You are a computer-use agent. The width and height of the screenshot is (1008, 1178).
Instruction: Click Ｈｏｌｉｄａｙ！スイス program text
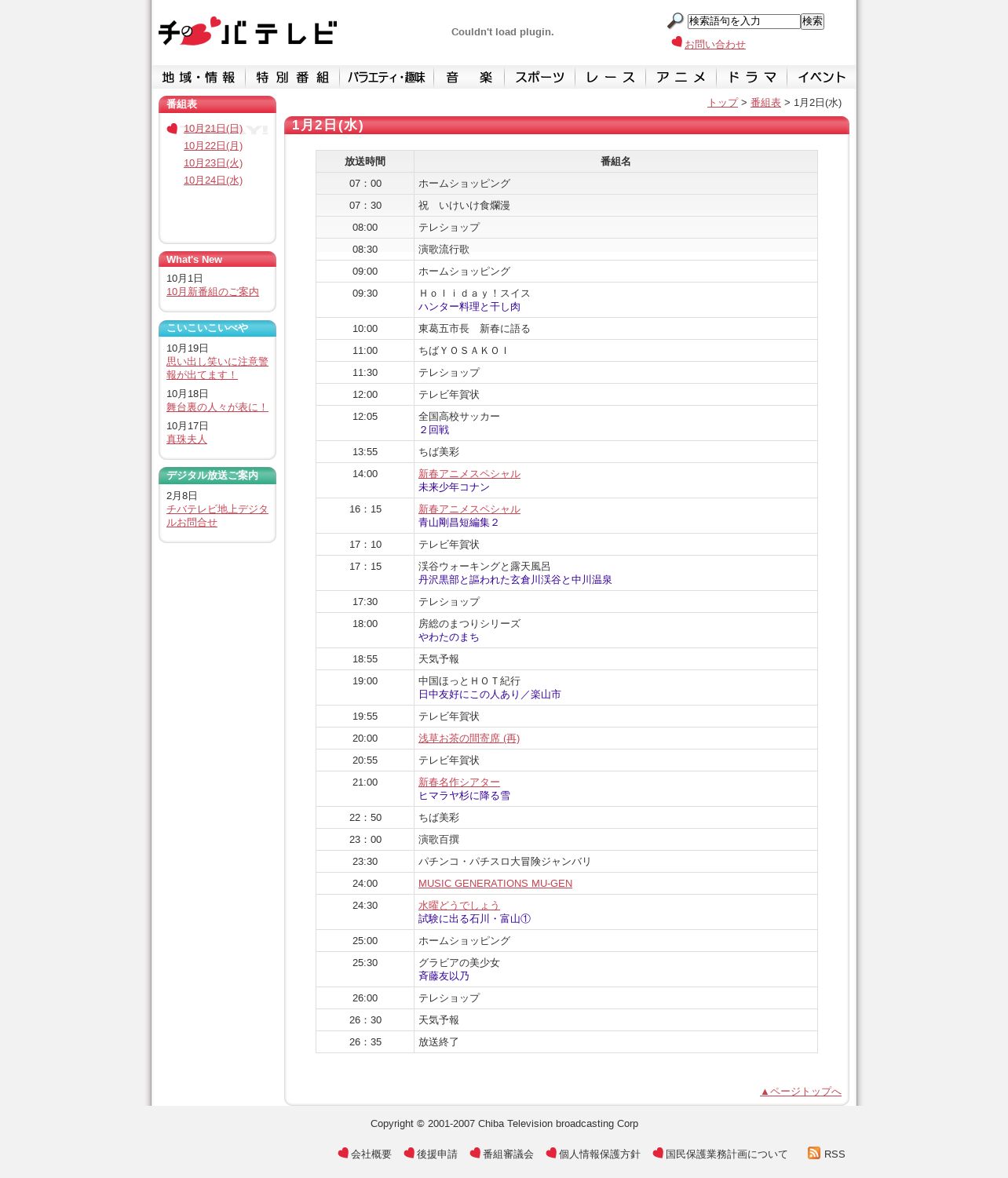(474, 294)
